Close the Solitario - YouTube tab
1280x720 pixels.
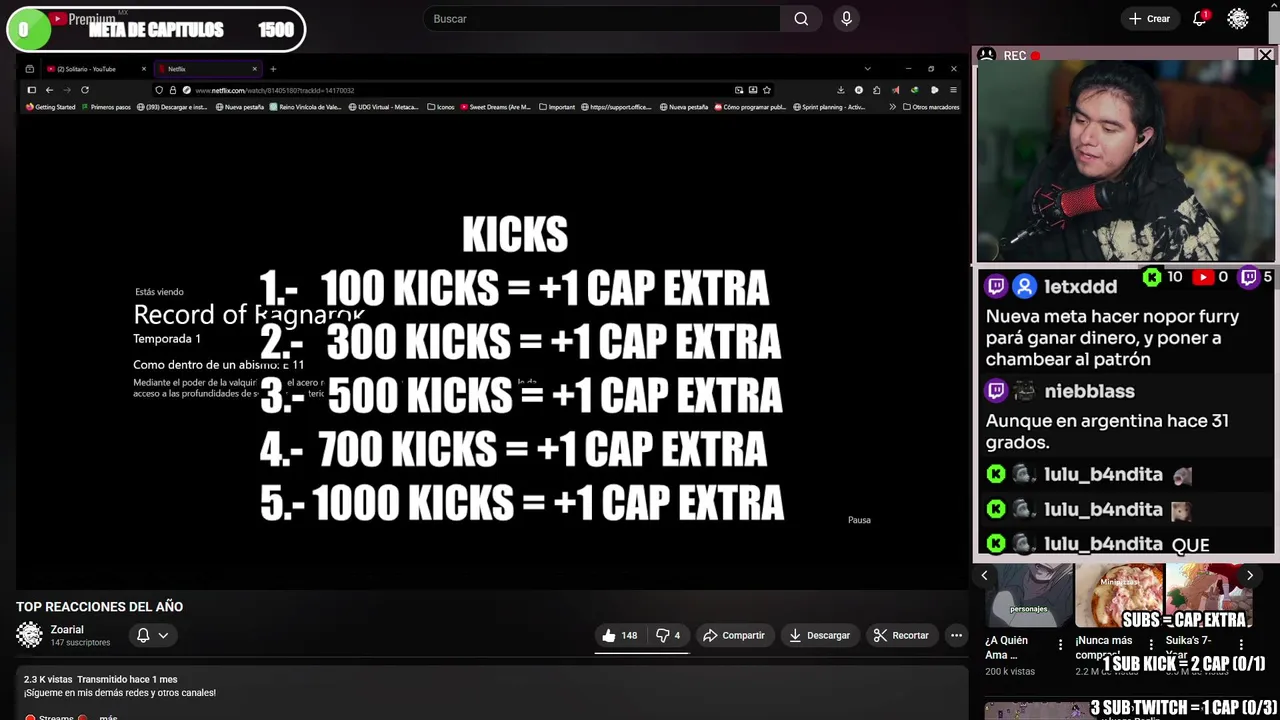click(x=144, y=69)
